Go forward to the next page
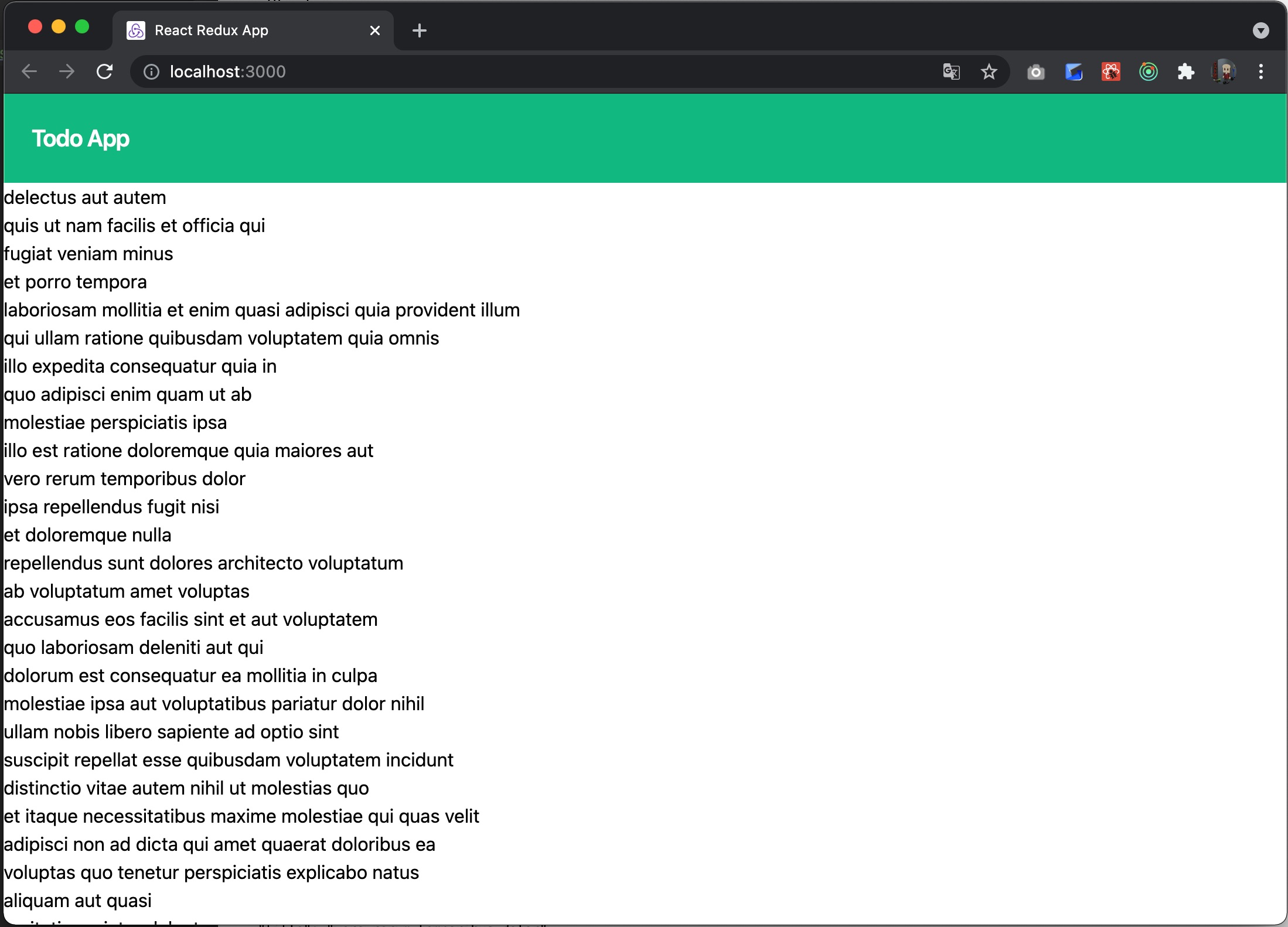The width and height of the screenshot is (1288, 927). 67,71
